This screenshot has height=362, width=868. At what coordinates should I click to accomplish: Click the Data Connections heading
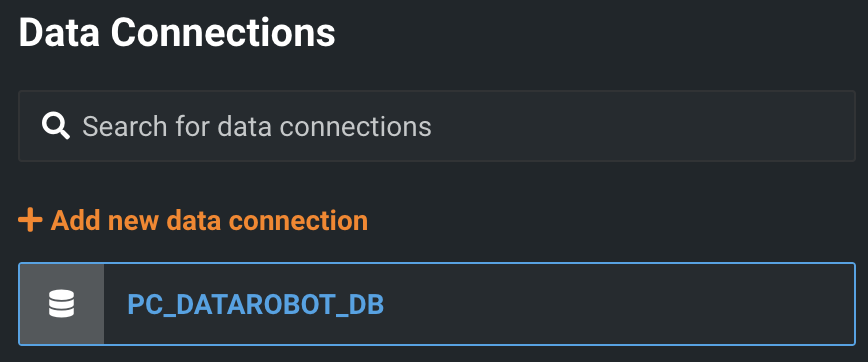177,33
